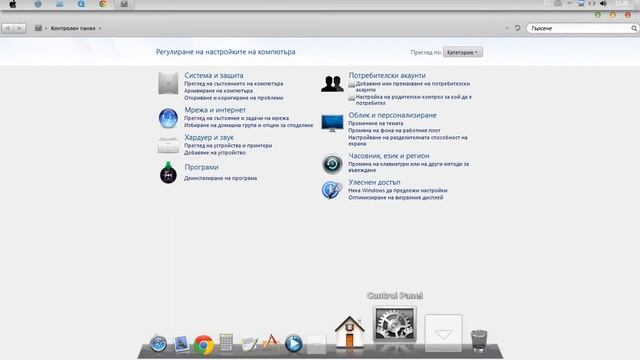Open the Облик и персонализиране heading link
This screenshot has height=360, width=640.
(392, 115)
